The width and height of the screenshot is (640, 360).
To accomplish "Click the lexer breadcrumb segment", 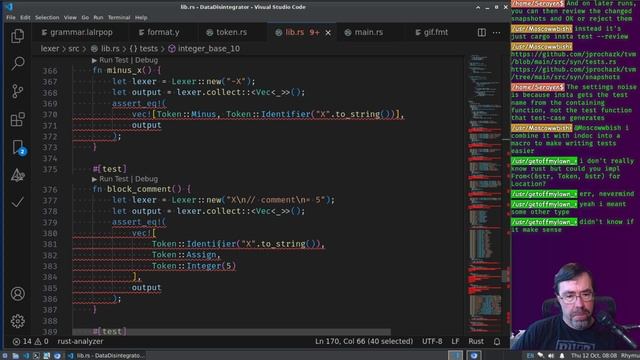I will point(50,49).
